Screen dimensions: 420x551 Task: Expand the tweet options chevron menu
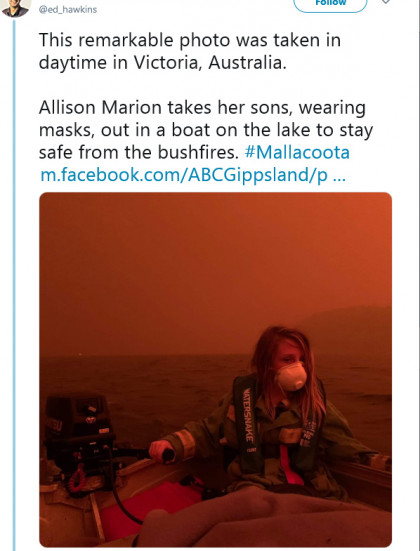386,2
